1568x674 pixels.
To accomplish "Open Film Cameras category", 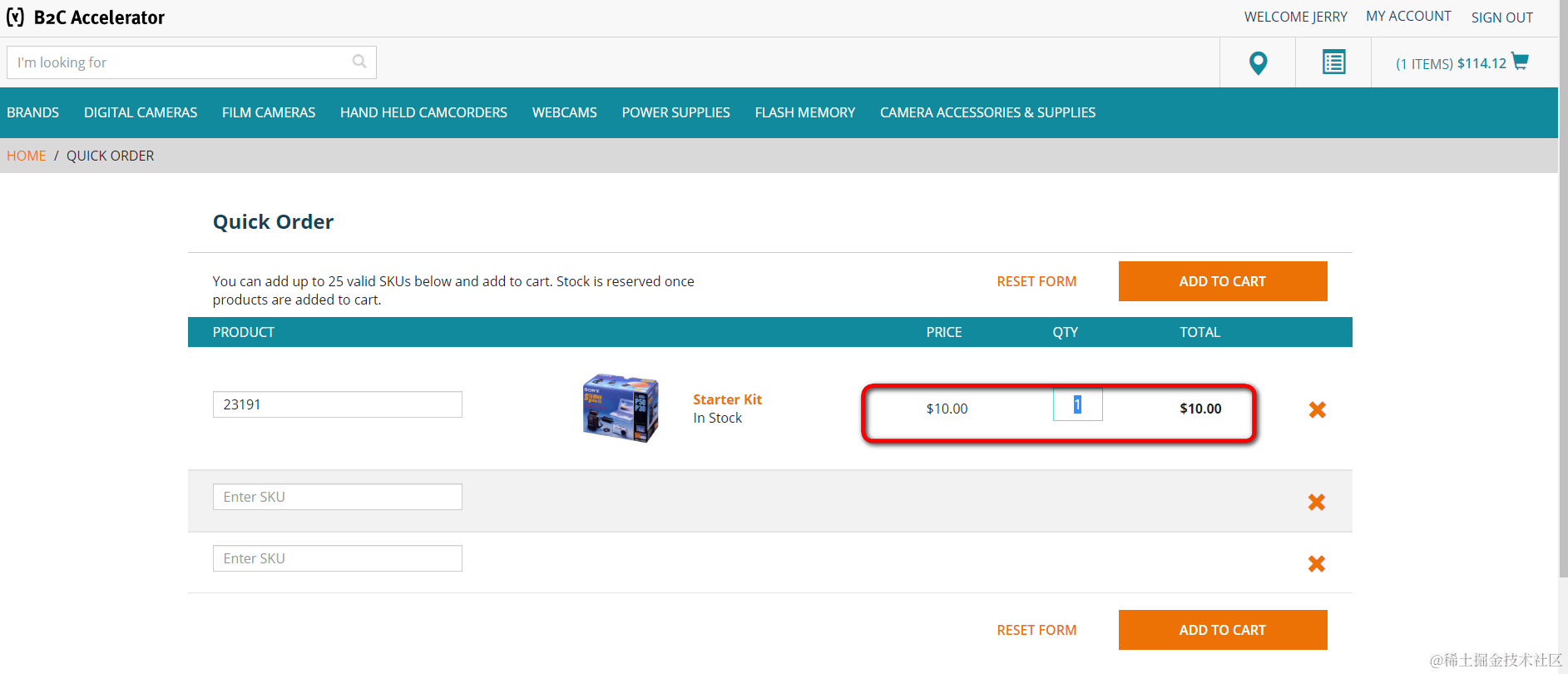I will [x=269, y=112].
